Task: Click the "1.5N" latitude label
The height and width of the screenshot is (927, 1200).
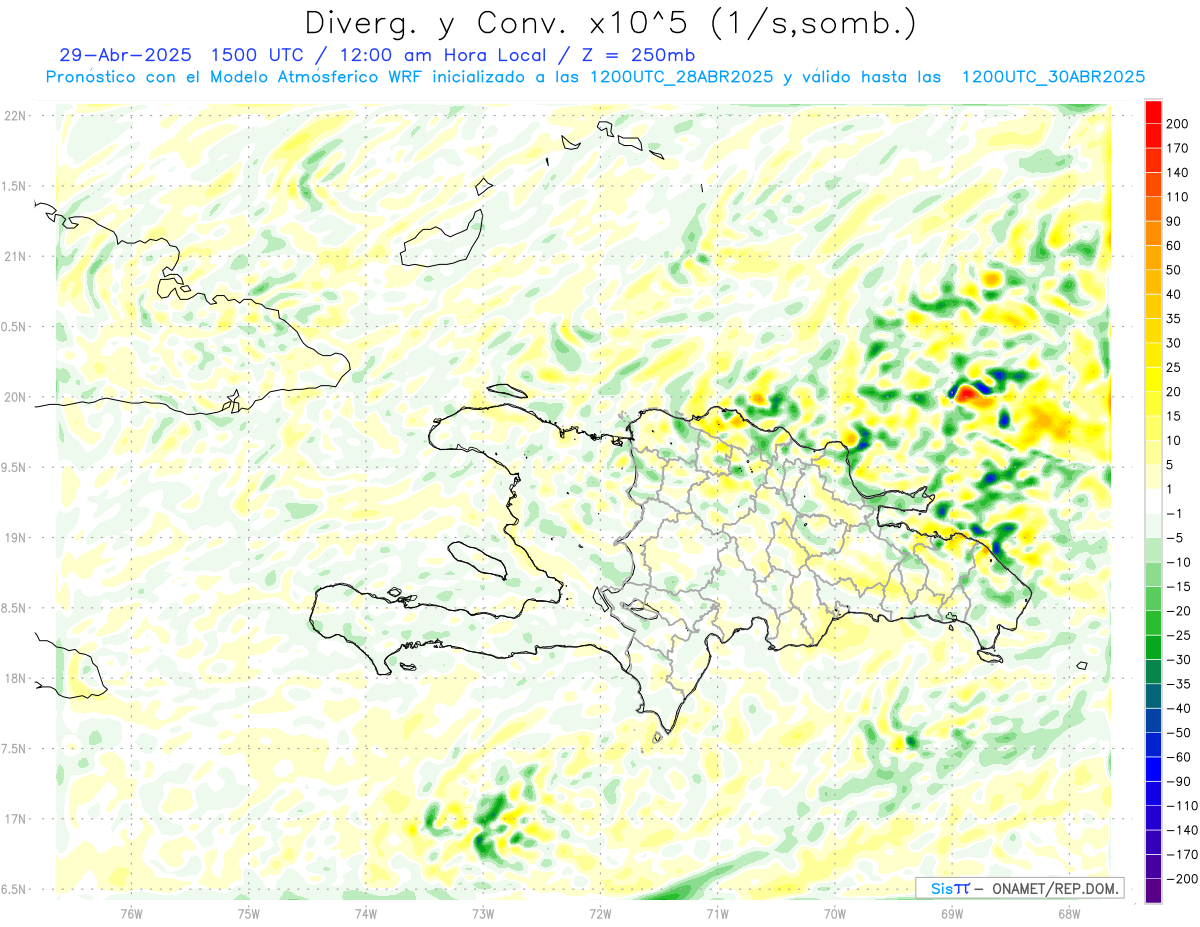Action: click(14, 186)
